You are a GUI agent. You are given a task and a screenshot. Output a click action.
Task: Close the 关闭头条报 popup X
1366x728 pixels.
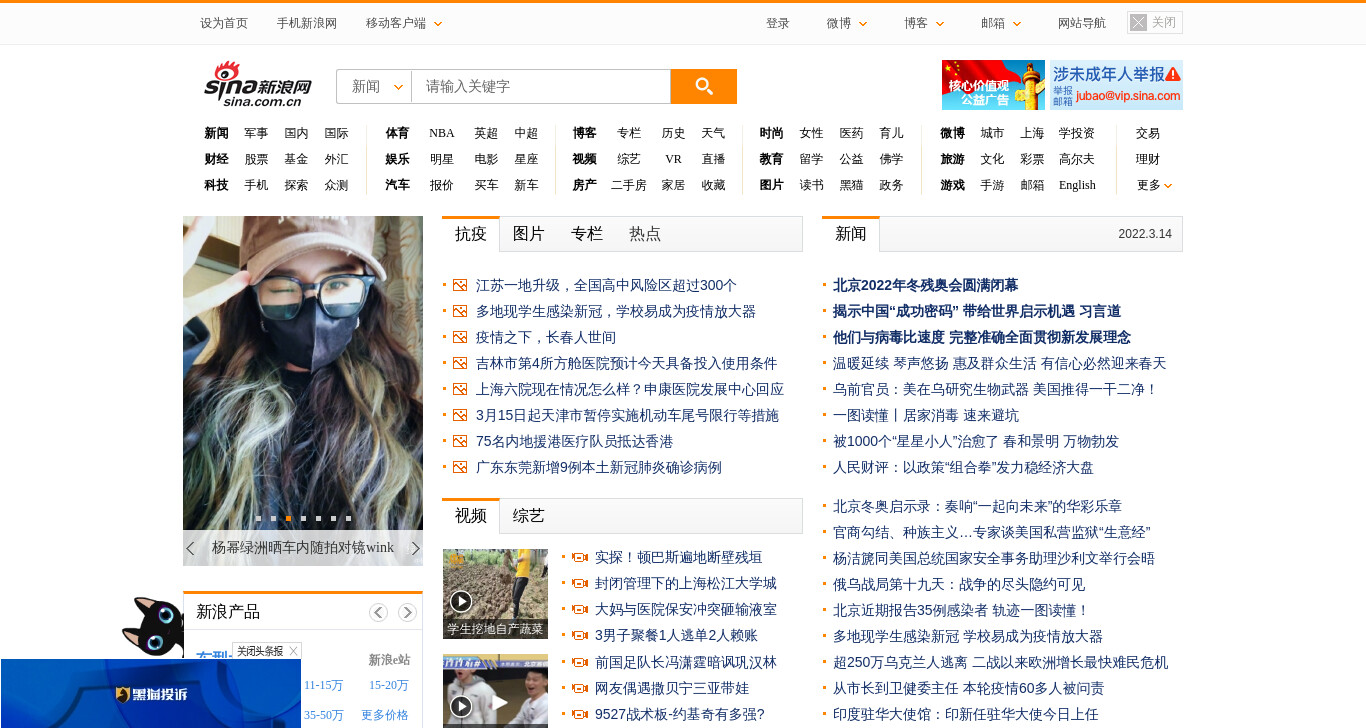[293, 651]
